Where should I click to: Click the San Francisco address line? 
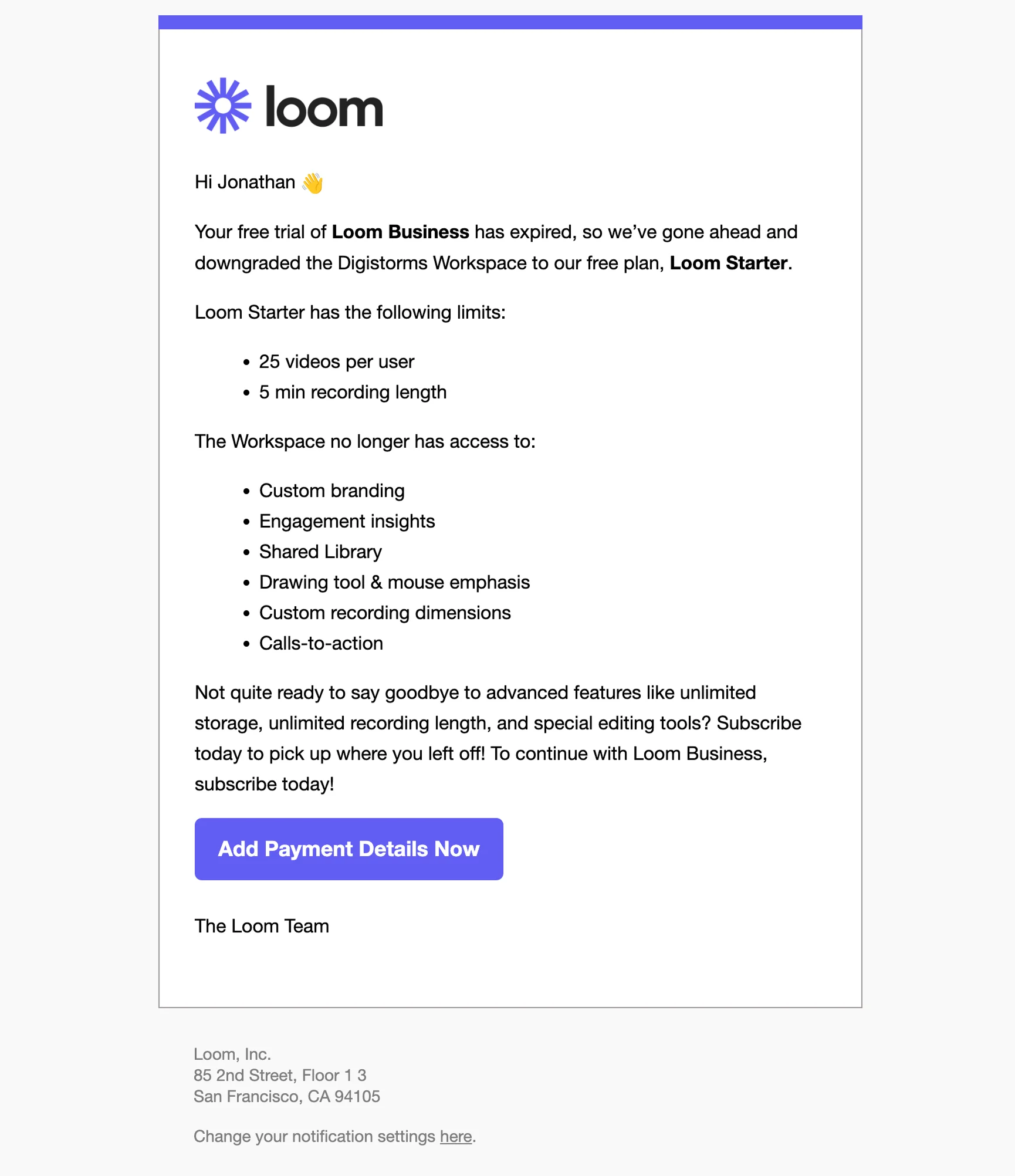[287, 1096]
